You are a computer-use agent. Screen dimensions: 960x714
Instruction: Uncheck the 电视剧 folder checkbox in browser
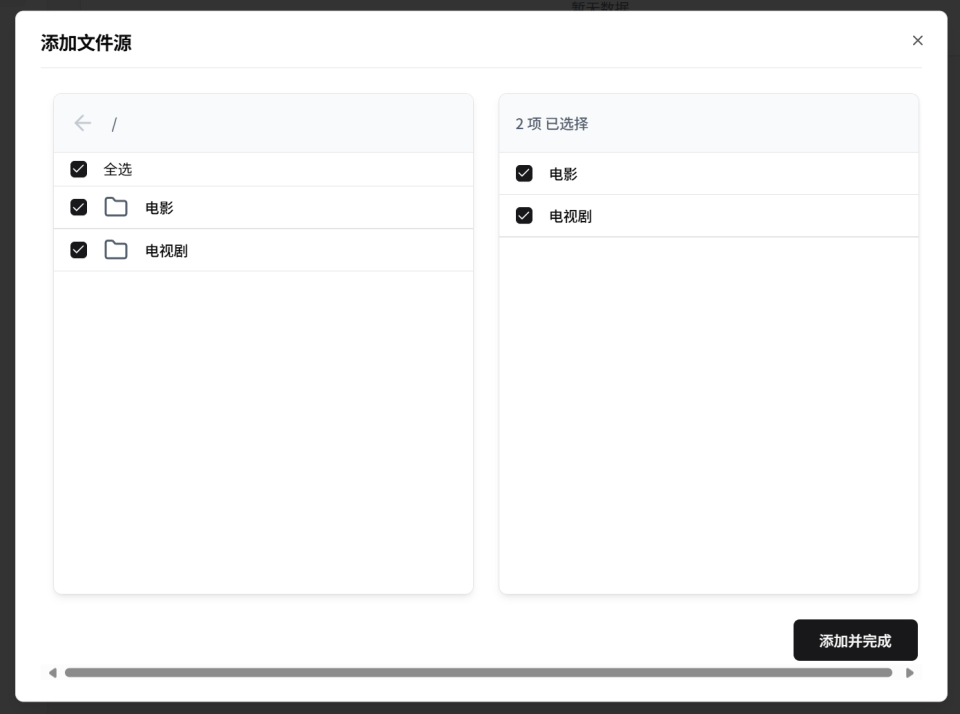click(78, 250)
